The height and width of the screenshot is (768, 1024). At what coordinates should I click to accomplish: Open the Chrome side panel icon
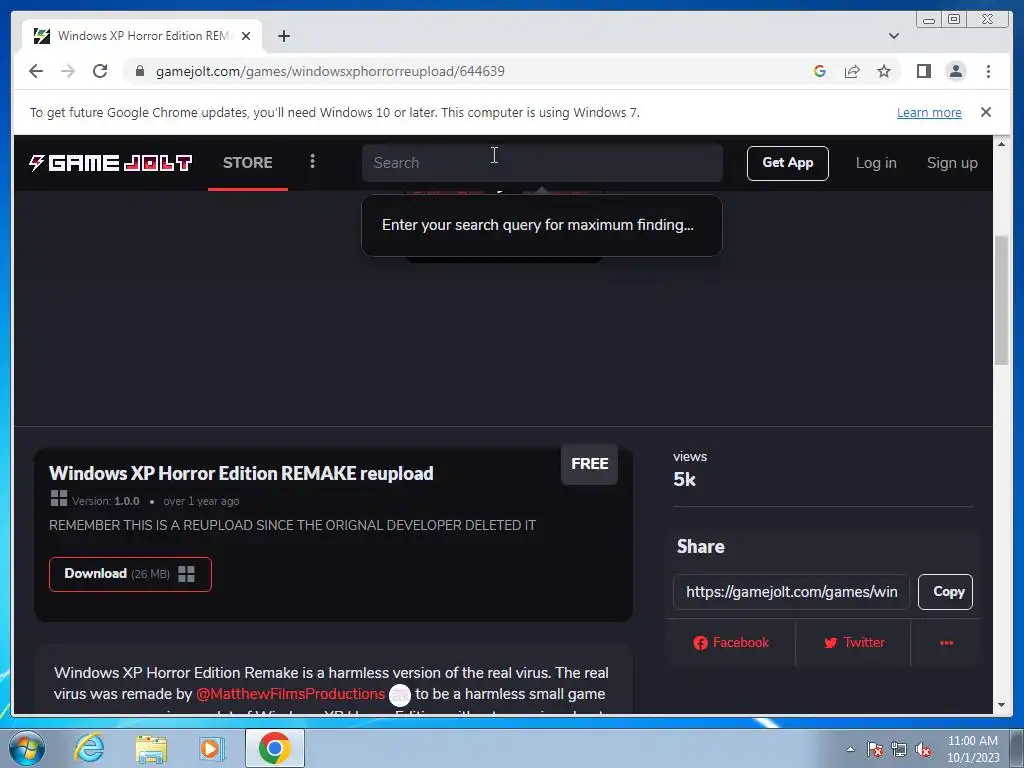[923, 71]
